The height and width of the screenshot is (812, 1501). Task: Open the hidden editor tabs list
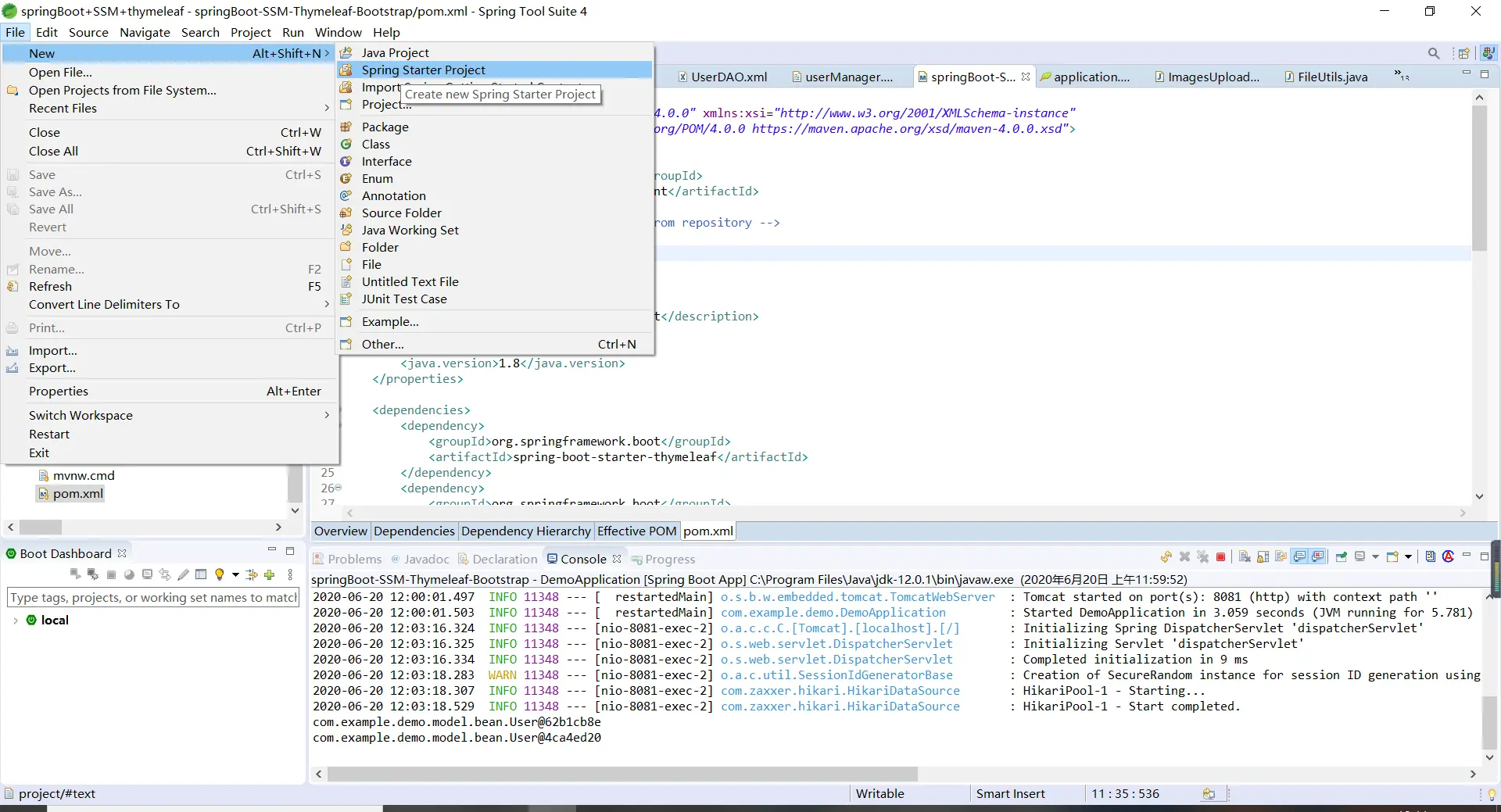1401,76
